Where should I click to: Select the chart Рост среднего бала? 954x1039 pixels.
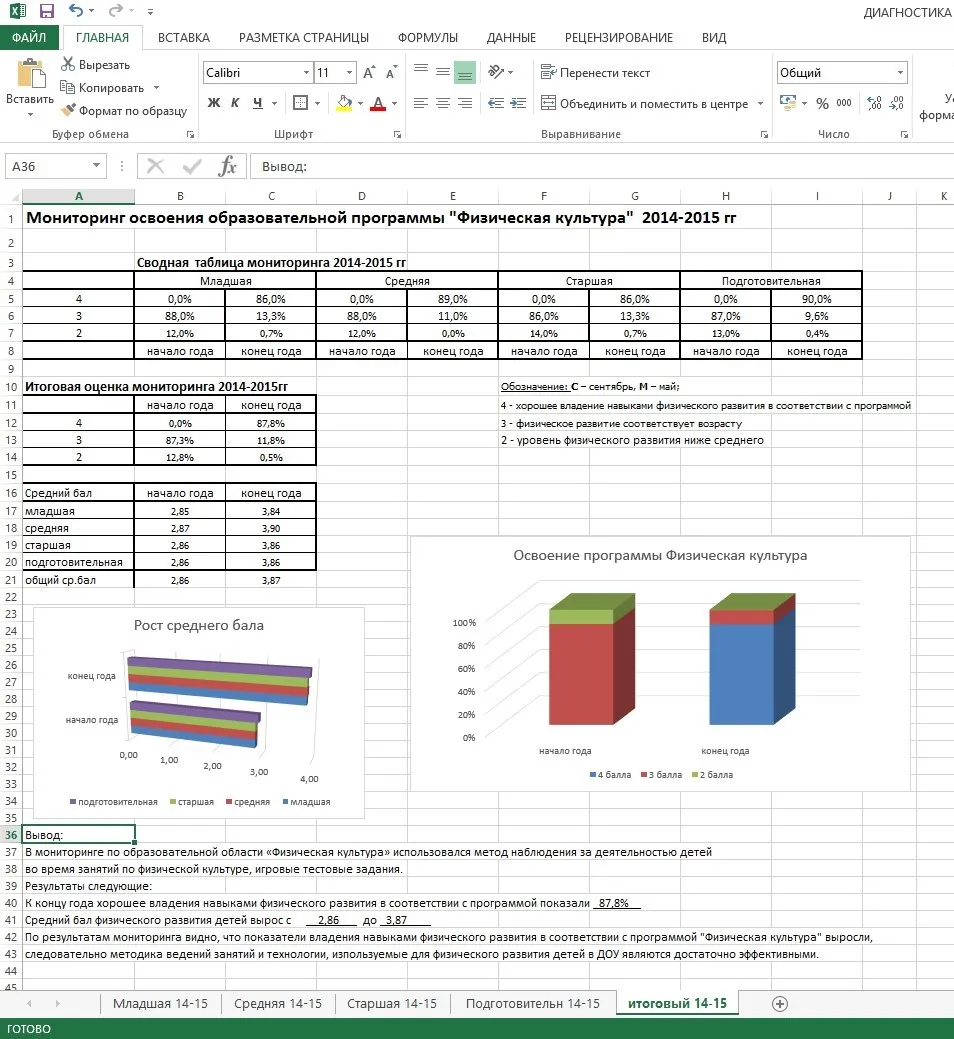point(199,712)
